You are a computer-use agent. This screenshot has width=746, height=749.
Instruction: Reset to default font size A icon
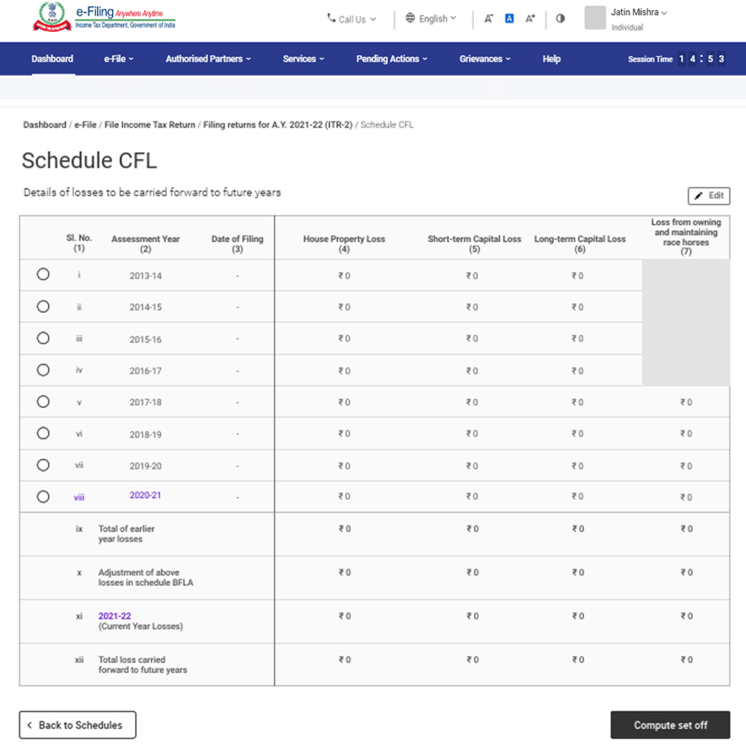509,18
